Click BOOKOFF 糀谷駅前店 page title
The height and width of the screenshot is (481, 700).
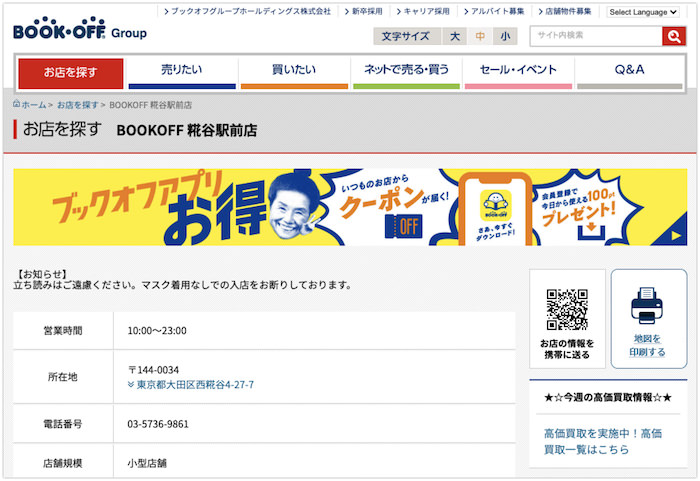tap(187, 130)
